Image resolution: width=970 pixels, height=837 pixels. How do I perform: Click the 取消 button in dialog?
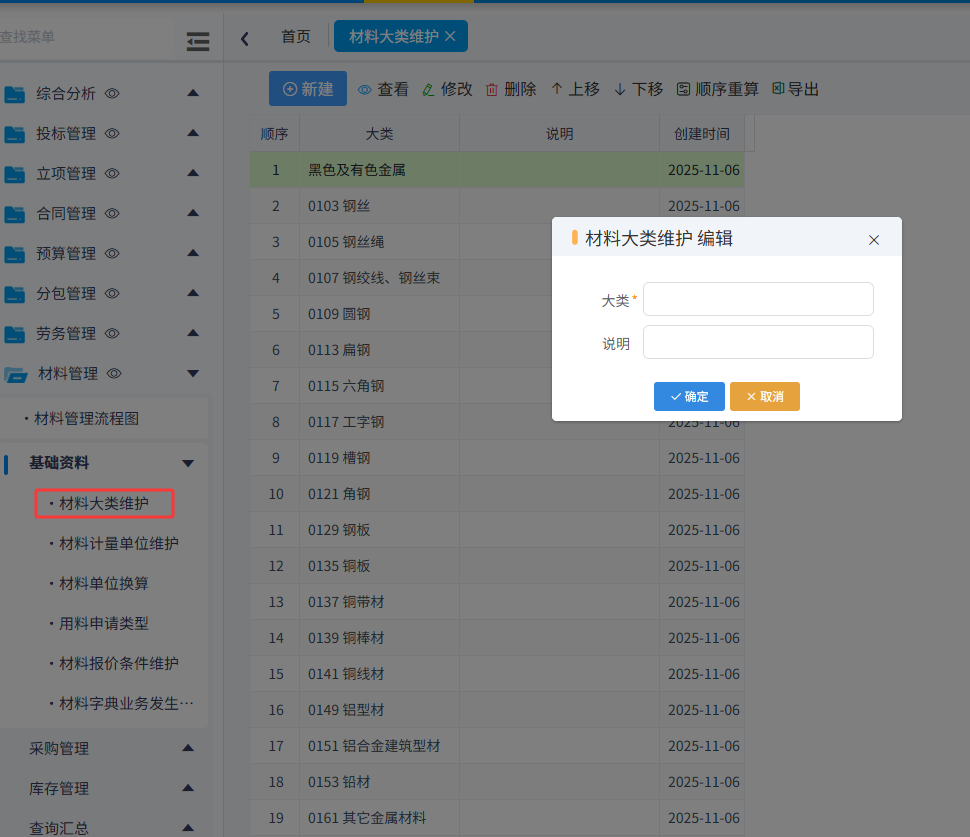pos(765,397)
